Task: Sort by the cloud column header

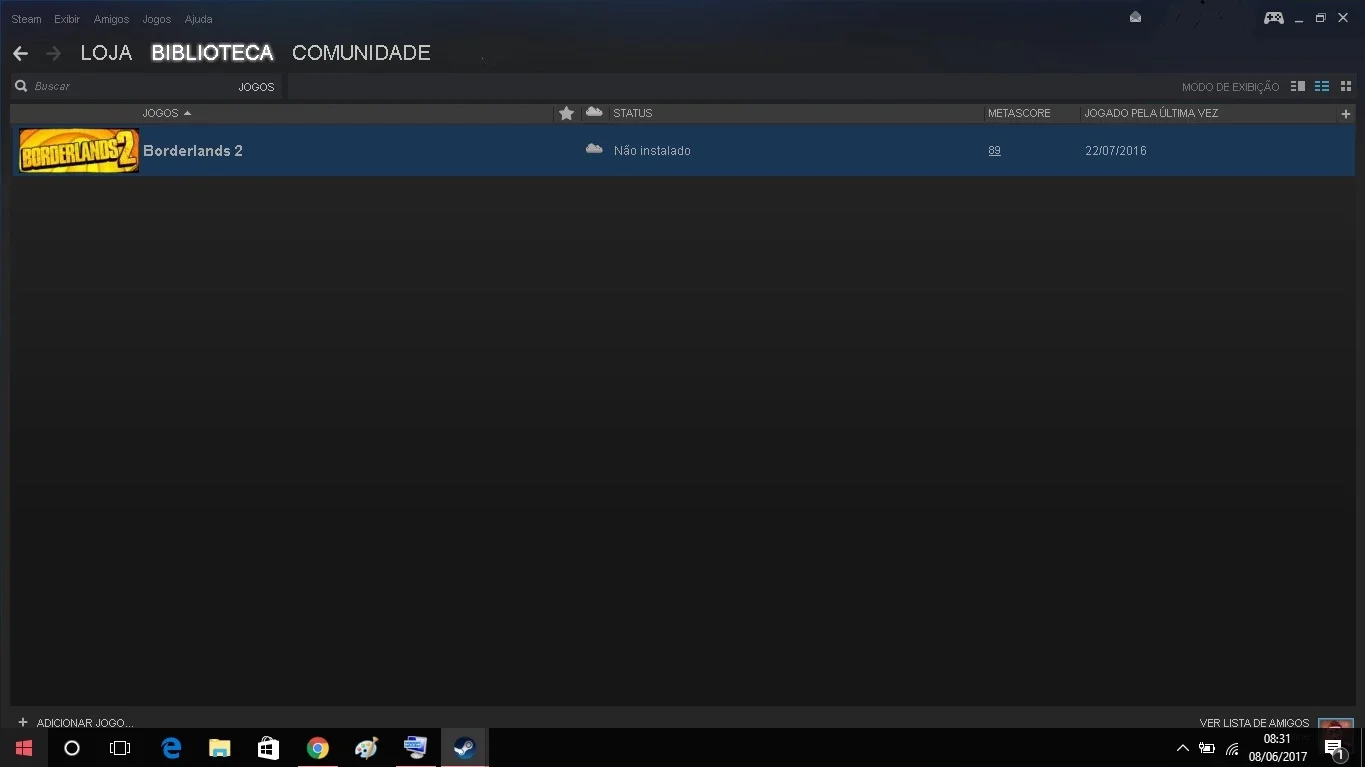Action: (594, 112)
